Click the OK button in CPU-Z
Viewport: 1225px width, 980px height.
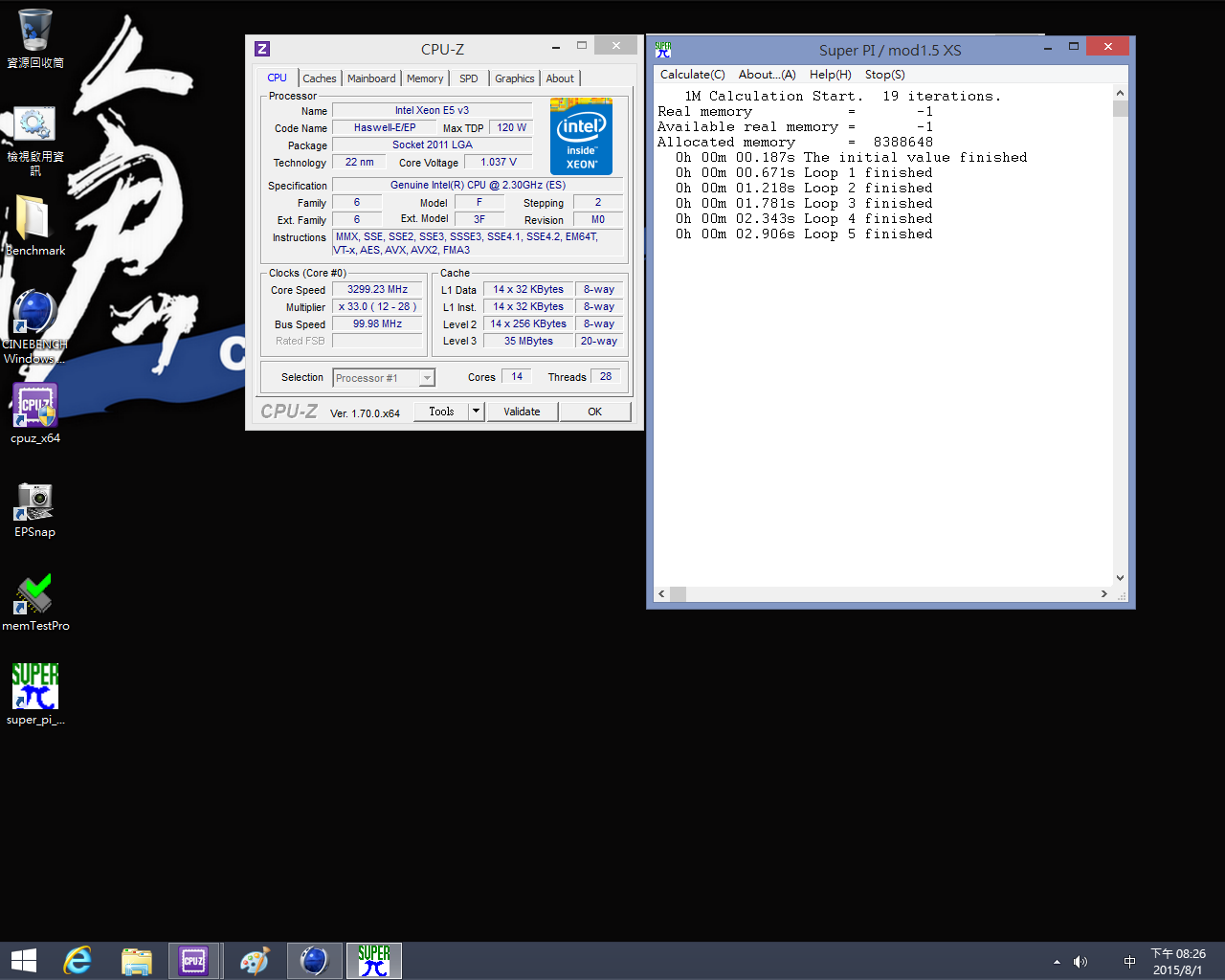595,412
